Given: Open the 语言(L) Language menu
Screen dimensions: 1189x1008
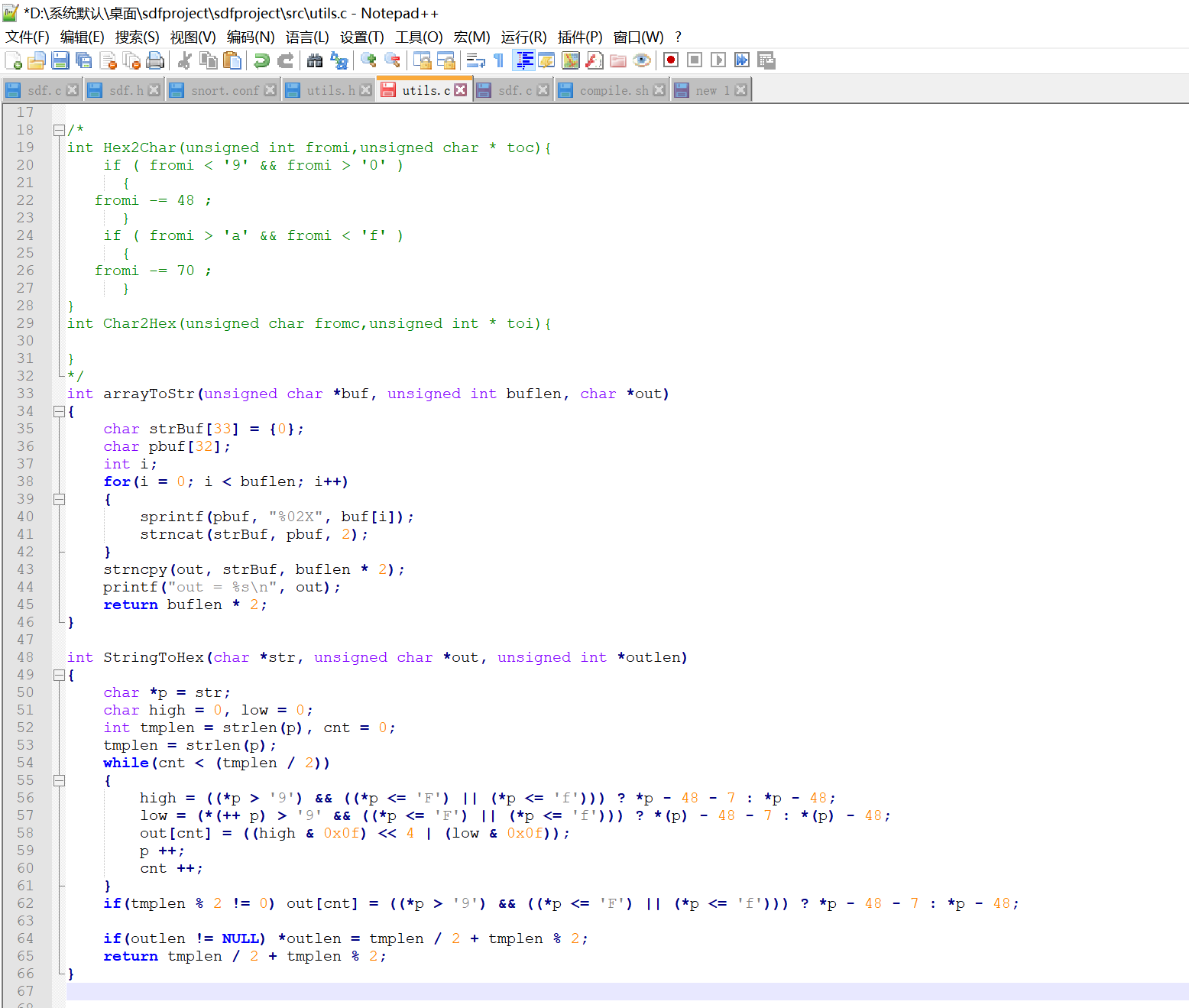Looking at the screenshot, I should (x=307, y=37).
